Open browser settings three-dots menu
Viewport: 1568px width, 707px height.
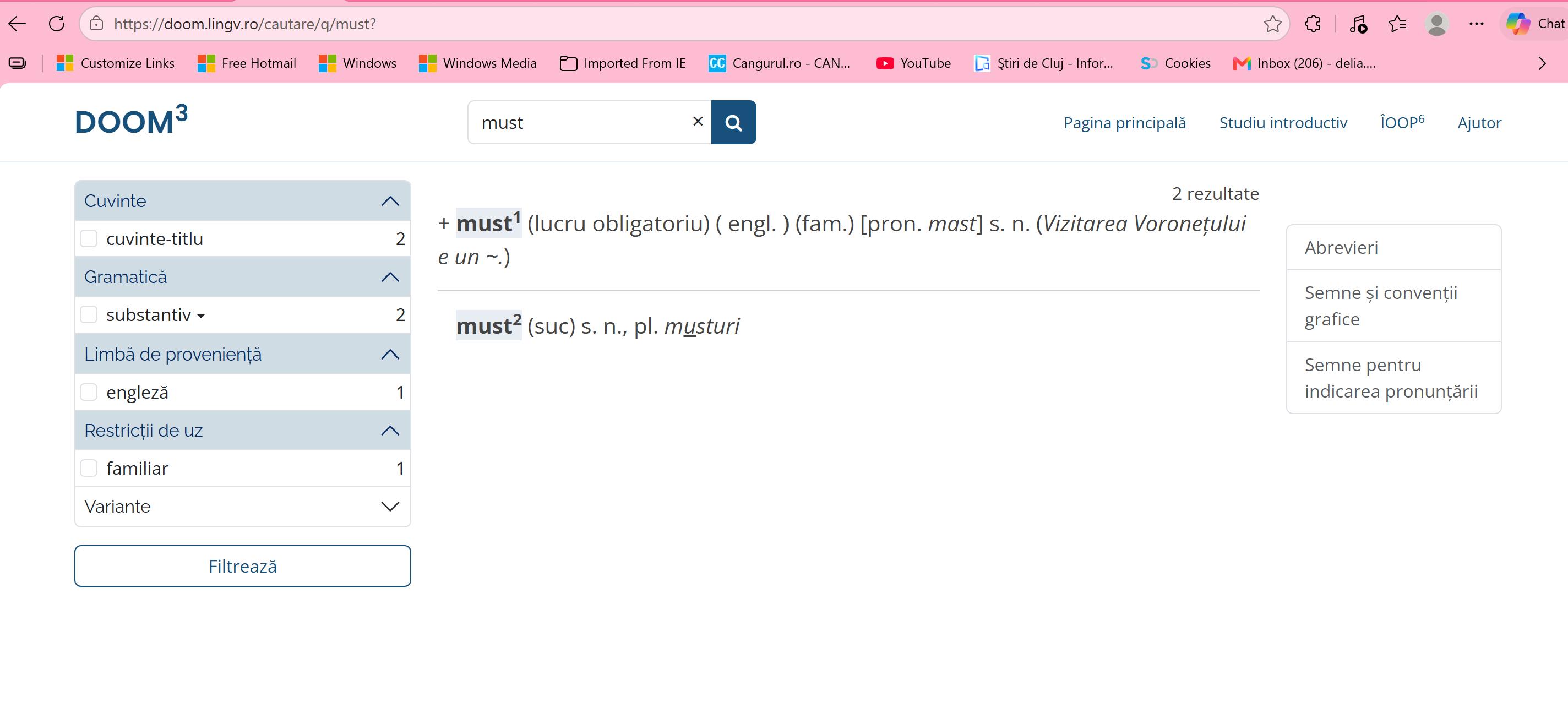1476,24
